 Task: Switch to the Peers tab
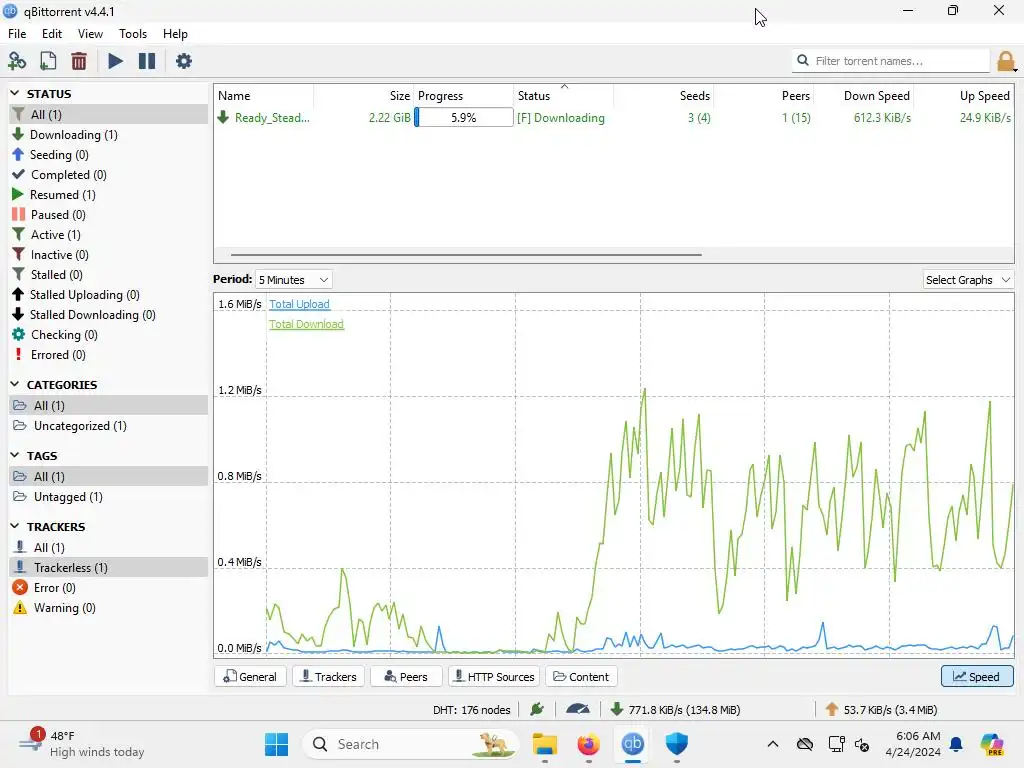pos(406,677)
